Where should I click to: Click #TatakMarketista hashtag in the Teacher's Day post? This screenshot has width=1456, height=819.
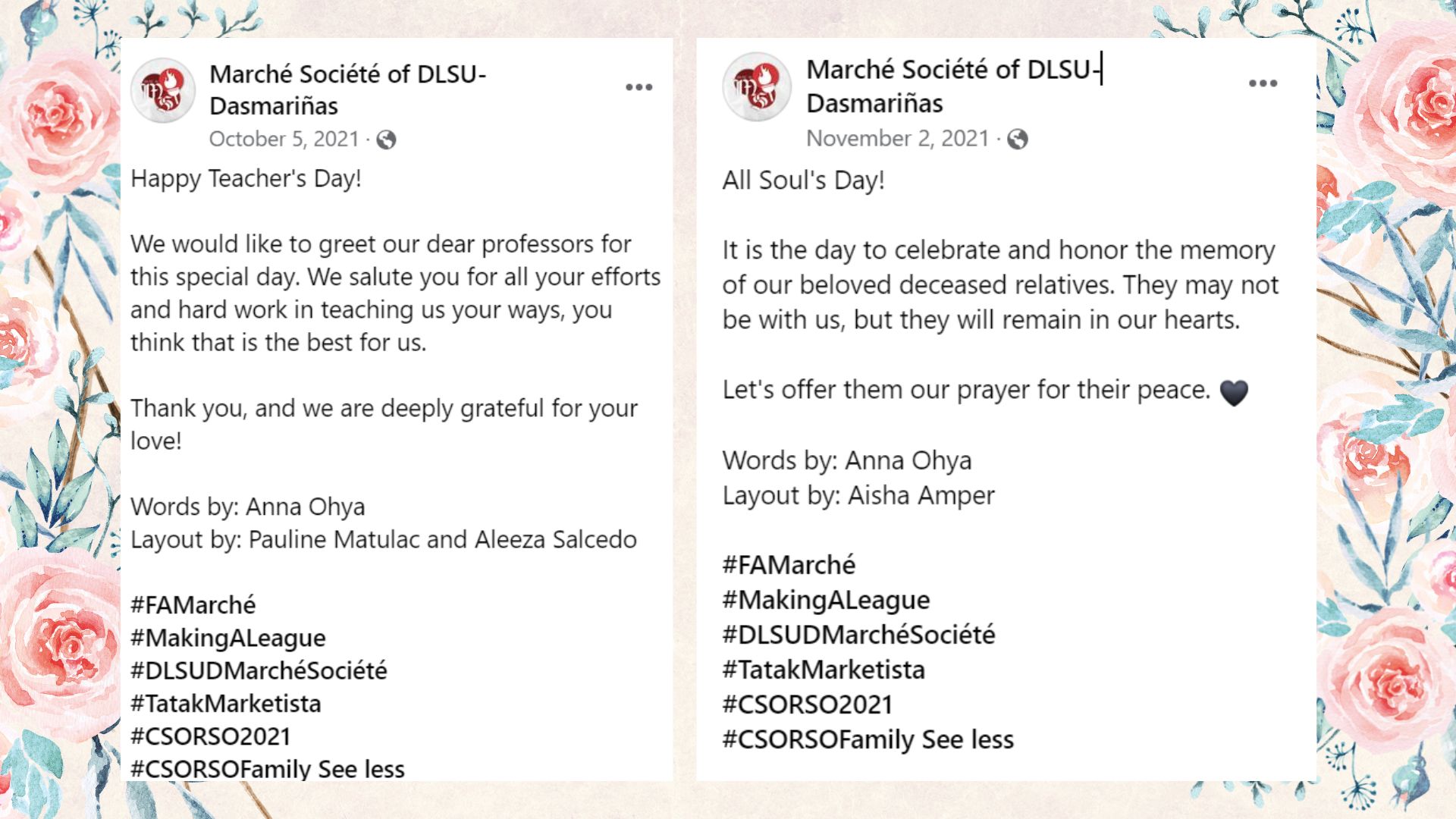point(226,704)
